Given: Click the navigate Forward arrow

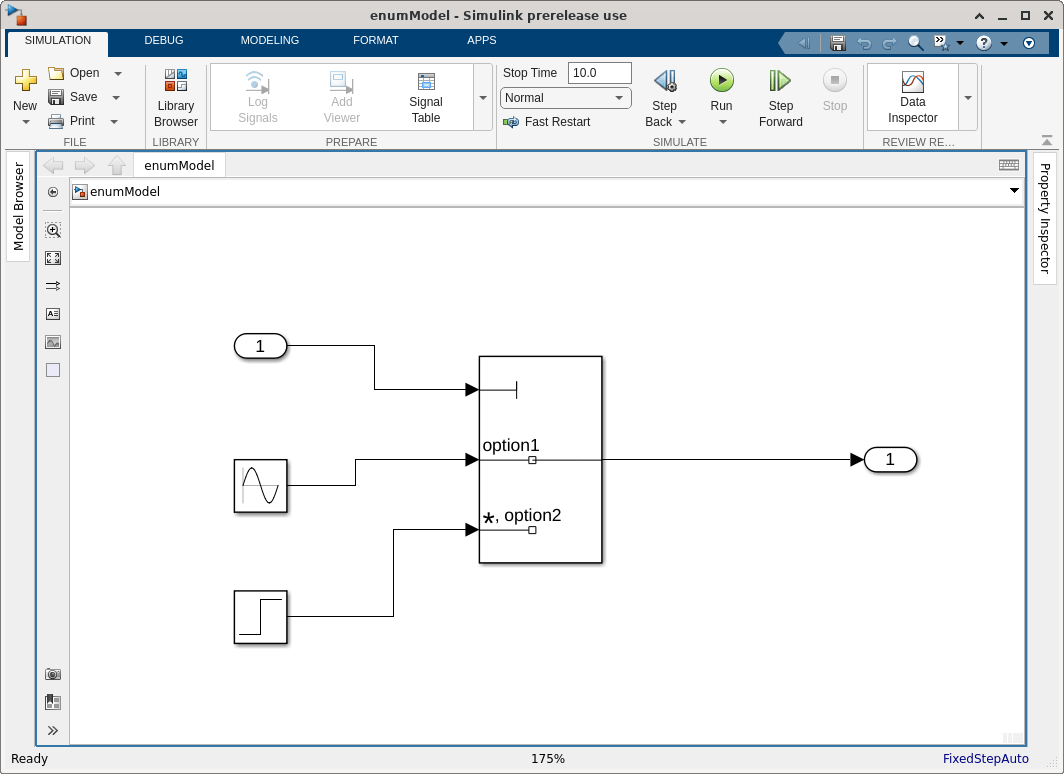Looking at the screenshot, I should pyautogui.click(x=85, y=166).
